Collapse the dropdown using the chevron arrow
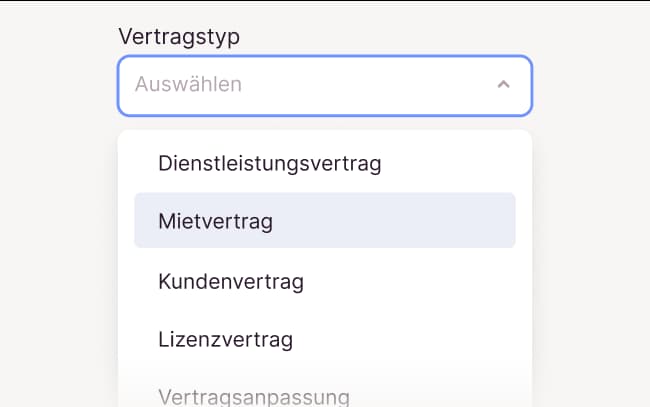650x407 pixels. click(504, 85)
